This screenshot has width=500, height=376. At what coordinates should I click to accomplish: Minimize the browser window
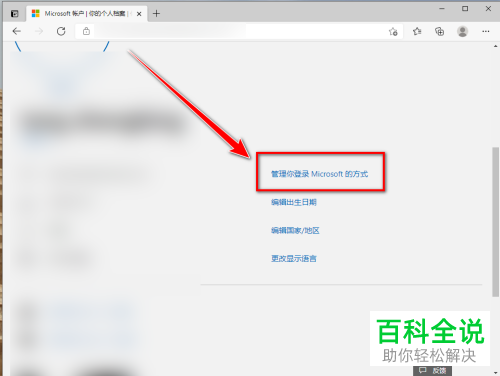pos(442,9)
